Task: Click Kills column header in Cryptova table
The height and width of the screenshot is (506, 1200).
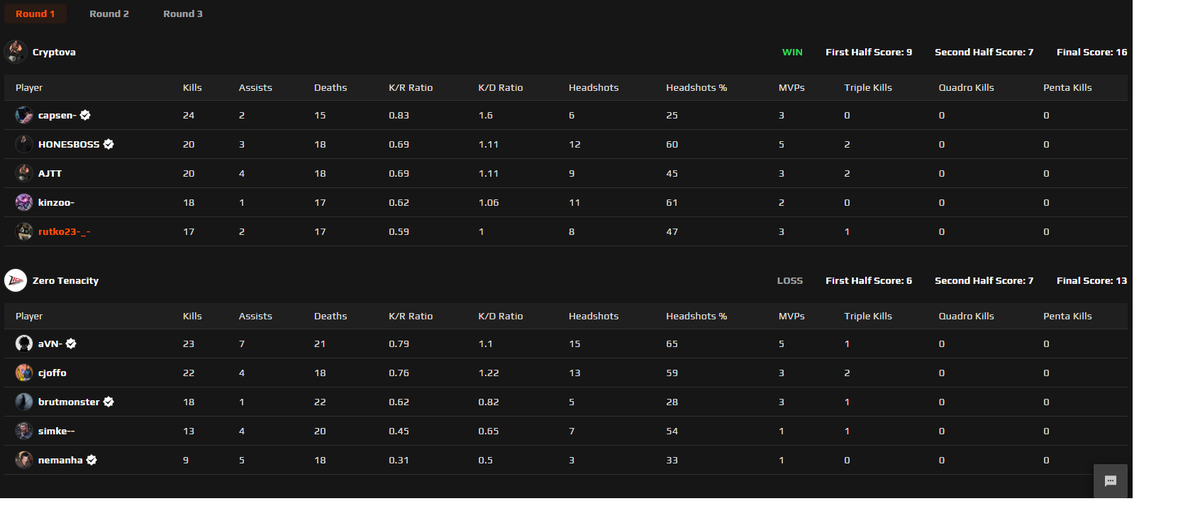Action: point(192,88)
